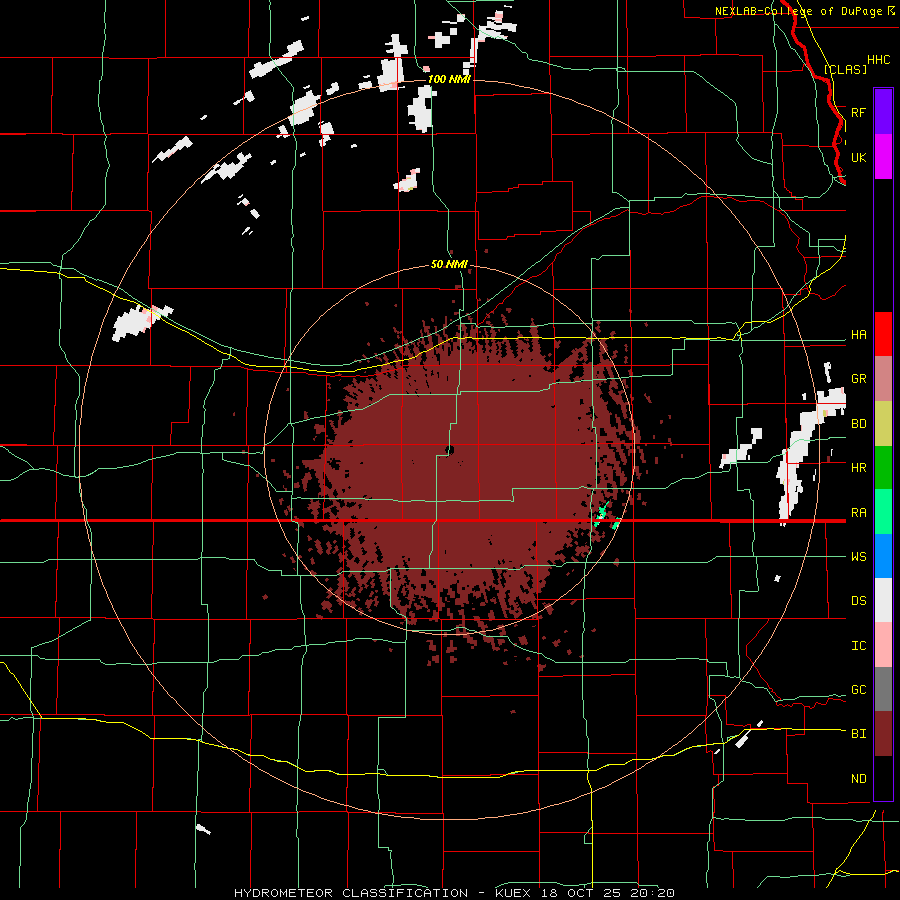Click the UK magenta legend swatch

pyautogui.click(x=883, y=156)
